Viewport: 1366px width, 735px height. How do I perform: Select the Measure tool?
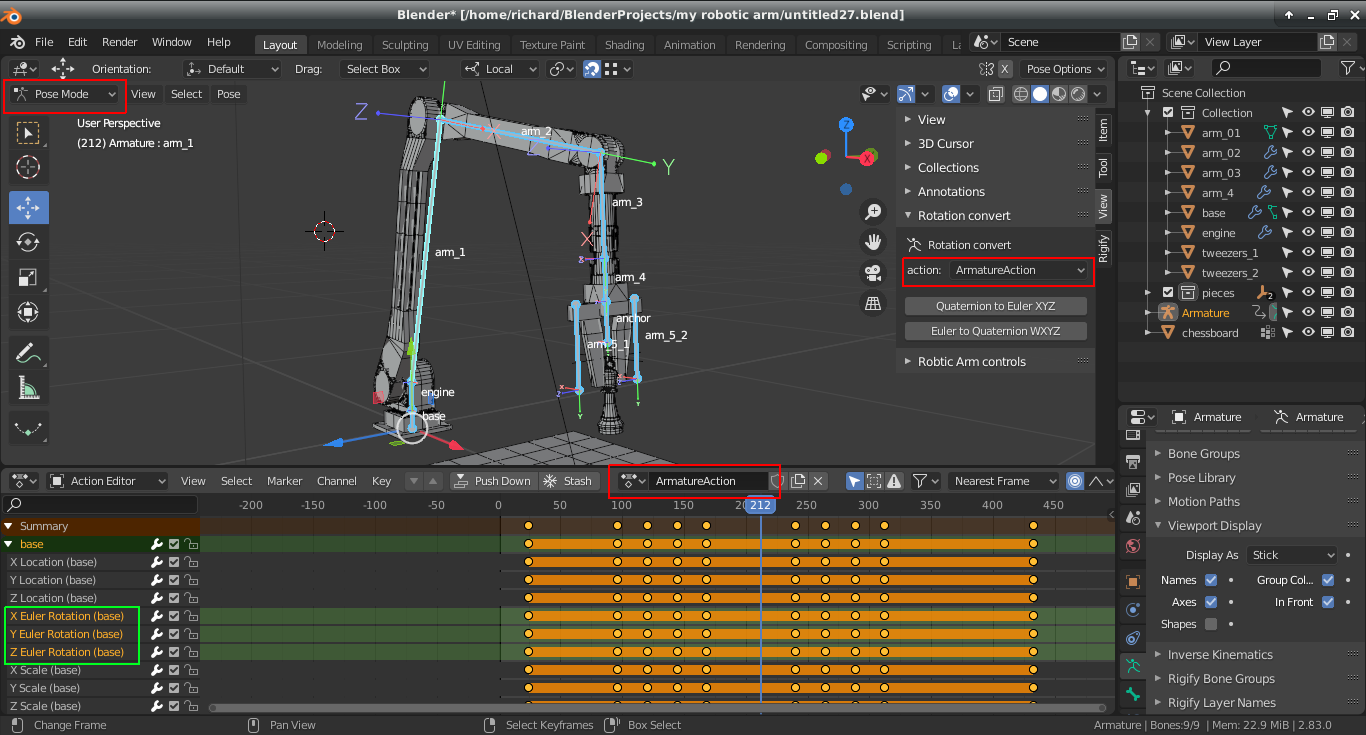coord(27,387)
